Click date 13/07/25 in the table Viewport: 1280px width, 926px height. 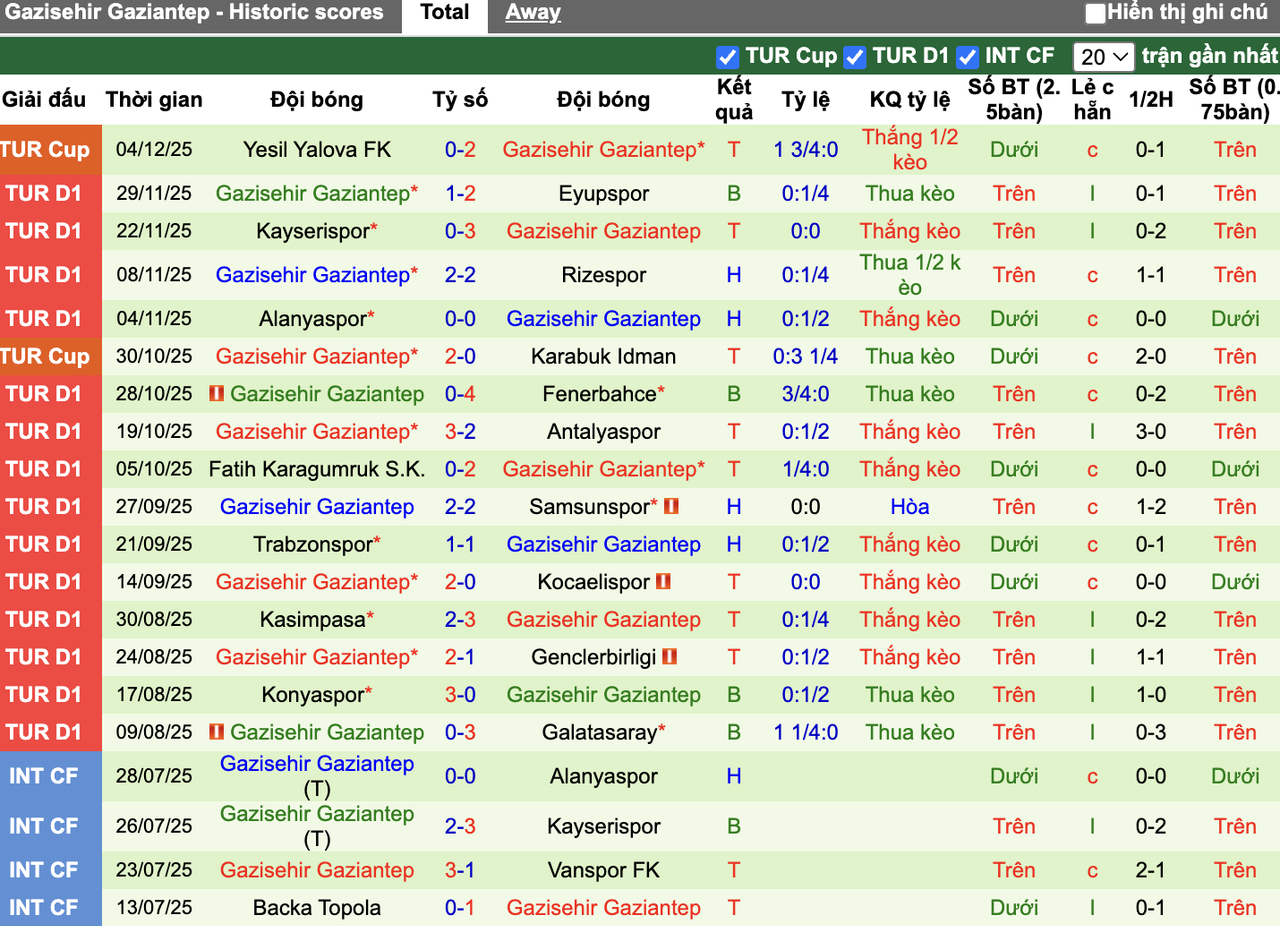coord(154,908)
